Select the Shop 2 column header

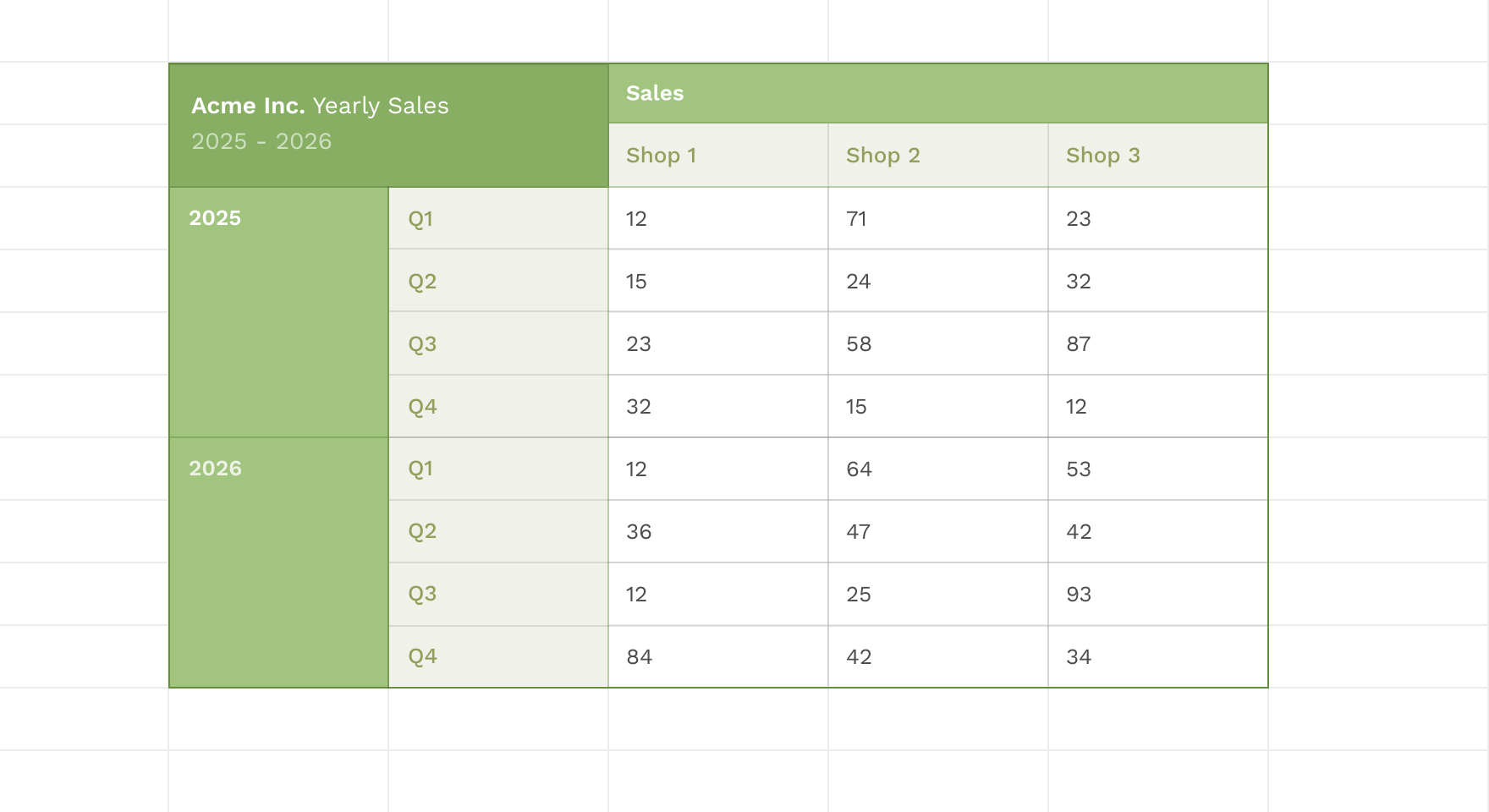pyautogui.click(x=938, y=156)
